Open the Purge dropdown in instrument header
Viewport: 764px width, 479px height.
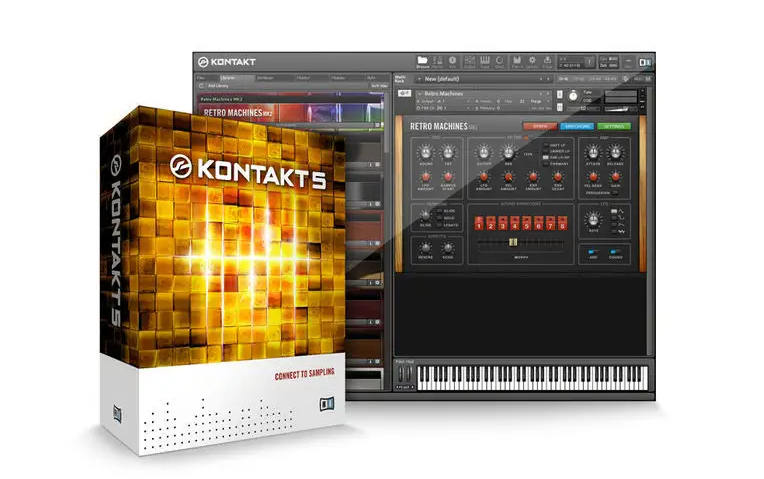(540, 102)
